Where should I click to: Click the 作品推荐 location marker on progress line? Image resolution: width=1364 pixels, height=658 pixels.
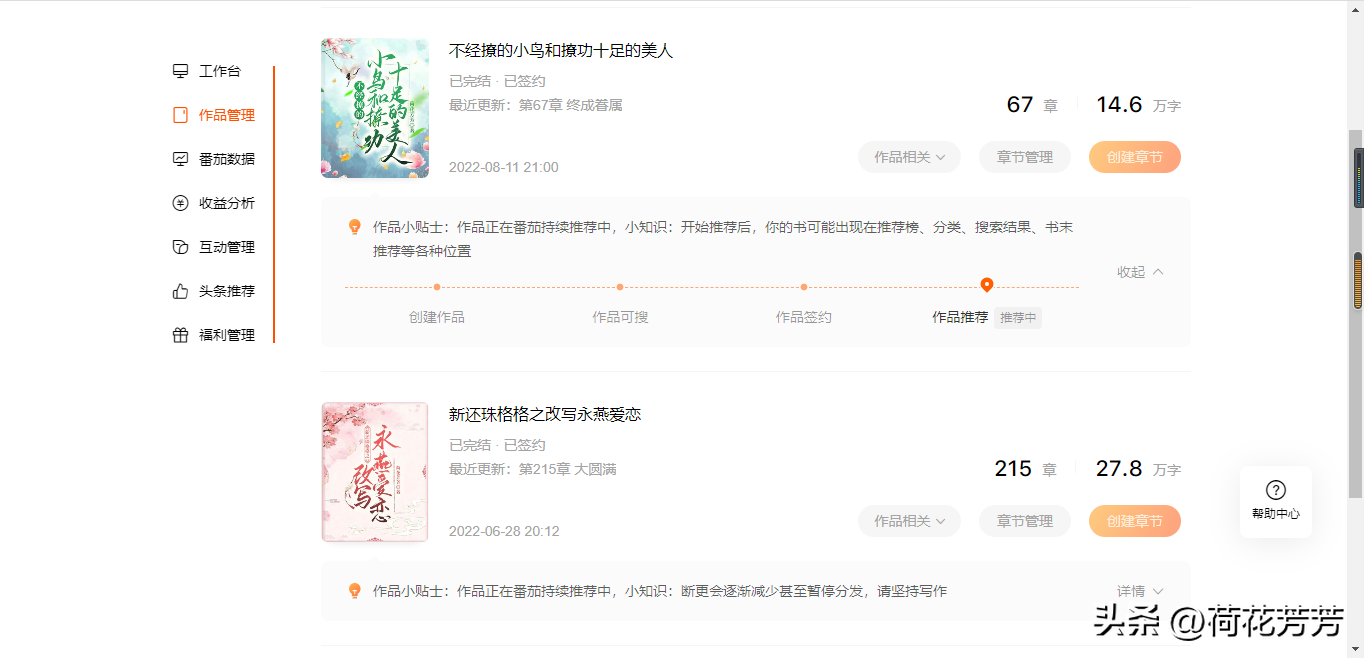pyautogui.click(x=987, y=285)
